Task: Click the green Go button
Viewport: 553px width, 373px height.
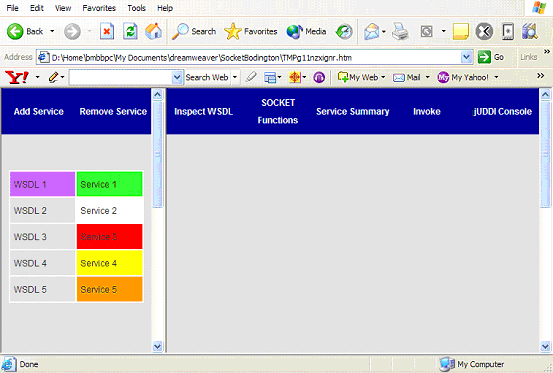Action: coord(491,57)
